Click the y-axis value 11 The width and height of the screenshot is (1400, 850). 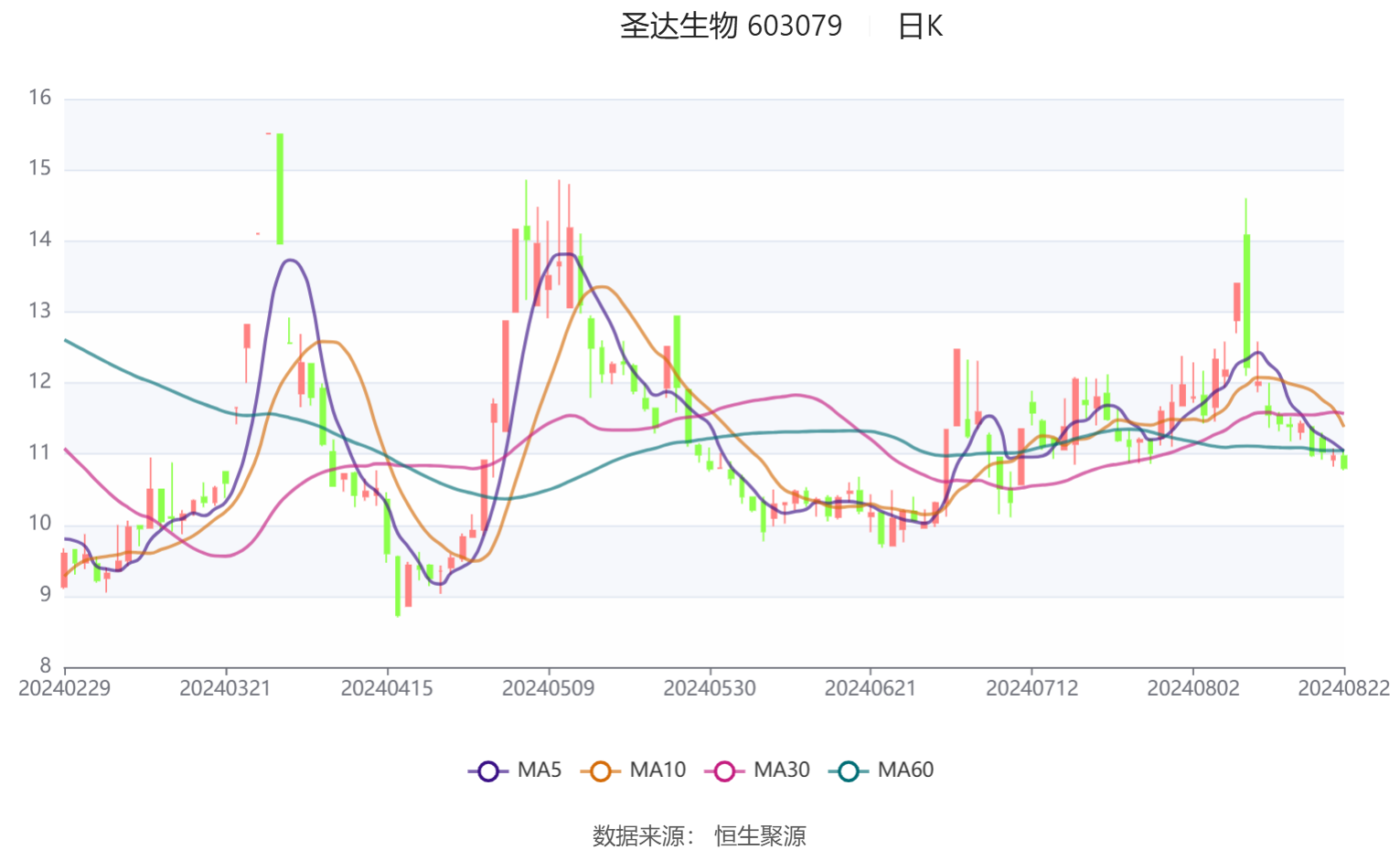[x=39, y=452]
